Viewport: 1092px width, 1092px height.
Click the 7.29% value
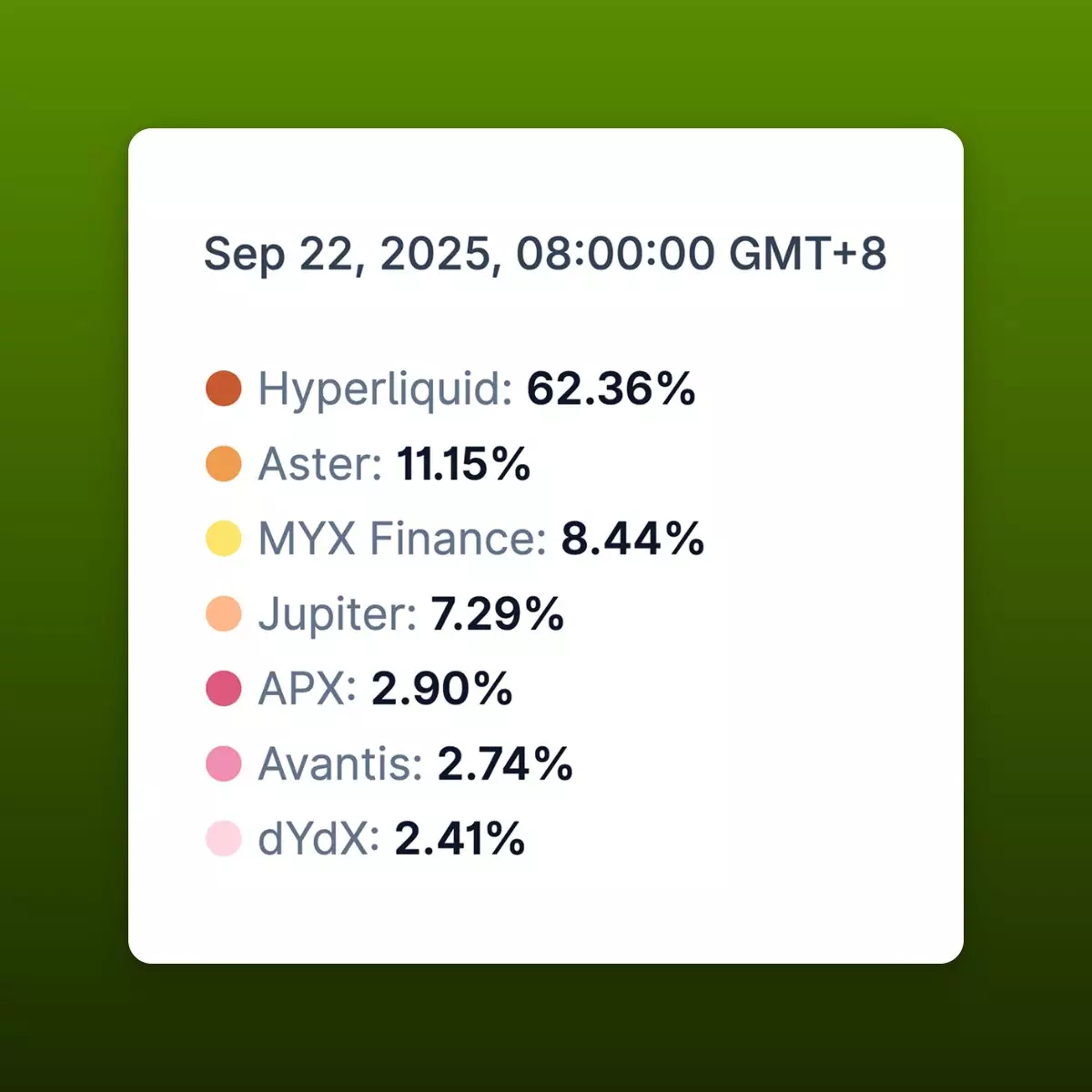pyautogui.click(x=498, y=614)
